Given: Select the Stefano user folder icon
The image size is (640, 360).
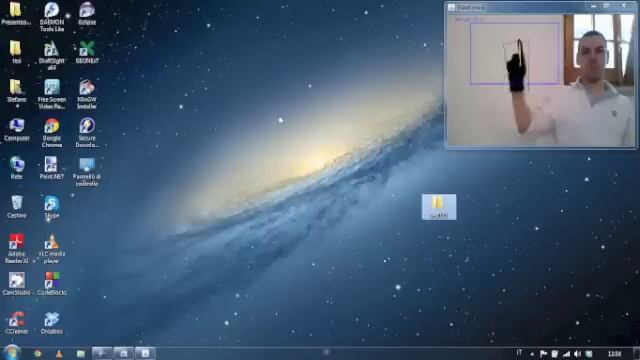Looking at the screenshot, I should pos(16,91).
